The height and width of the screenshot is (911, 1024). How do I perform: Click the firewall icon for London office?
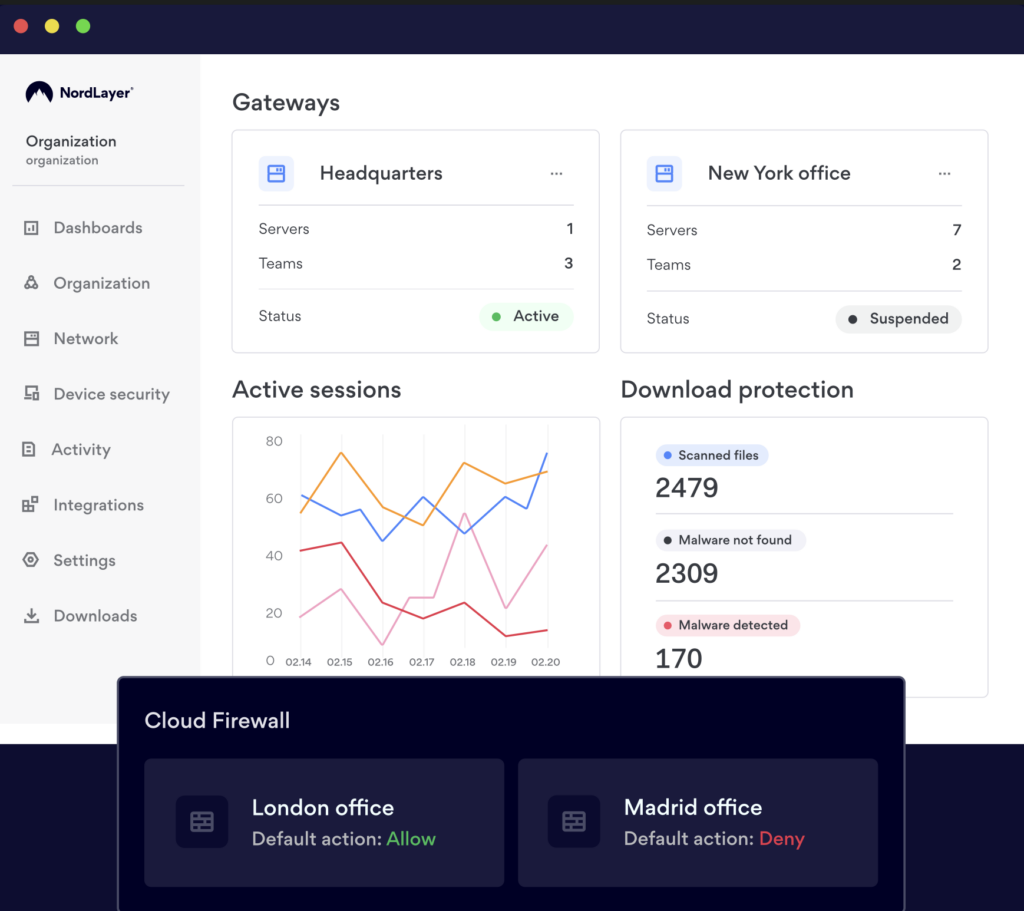coord(202,822)
